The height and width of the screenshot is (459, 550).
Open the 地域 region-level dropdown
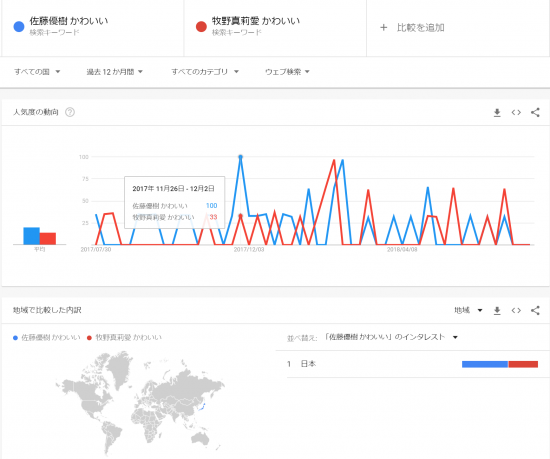tap(468, 310)
